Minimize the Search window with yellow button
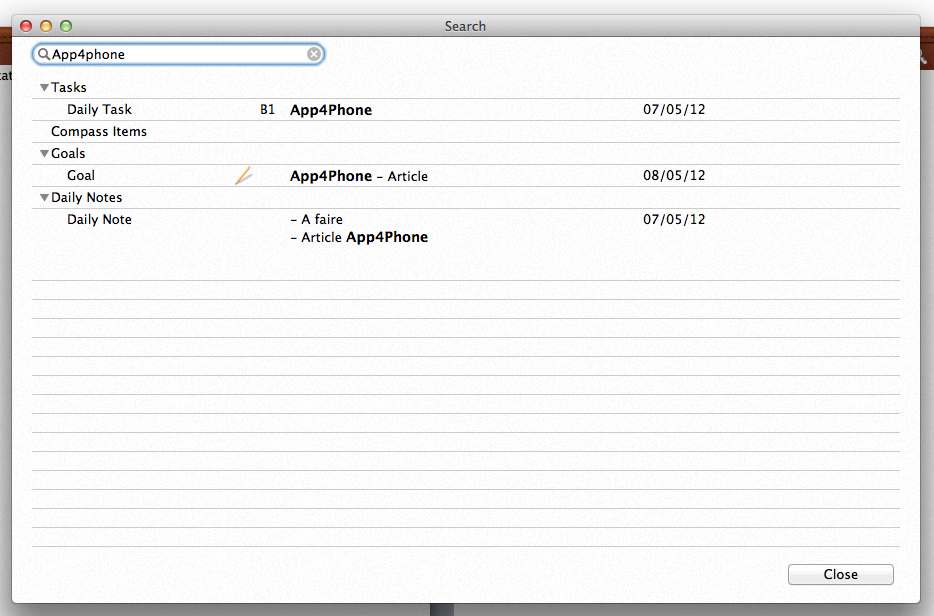The image size is (934, 616). pyautogui.click(x=46, y=26)
